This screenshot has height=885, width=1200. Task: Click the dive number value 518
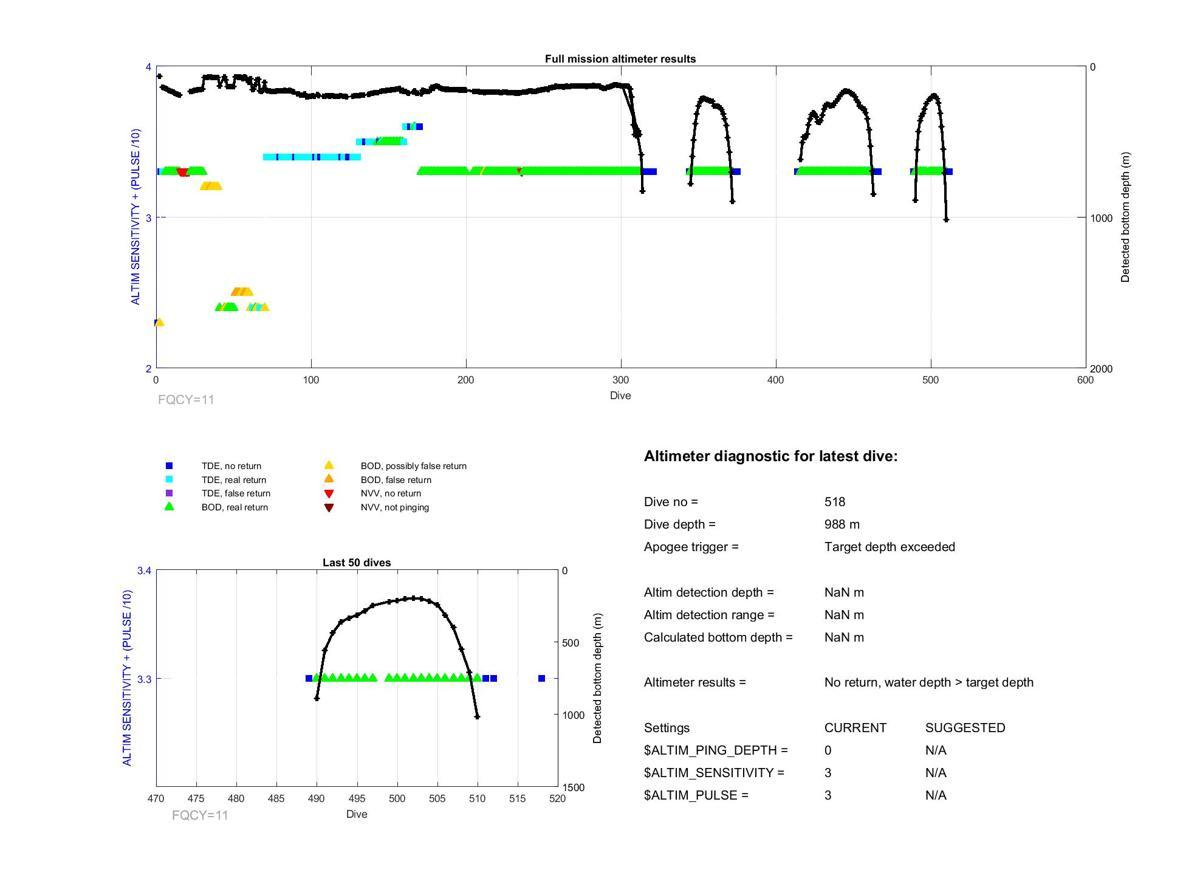tap(835, 502)
